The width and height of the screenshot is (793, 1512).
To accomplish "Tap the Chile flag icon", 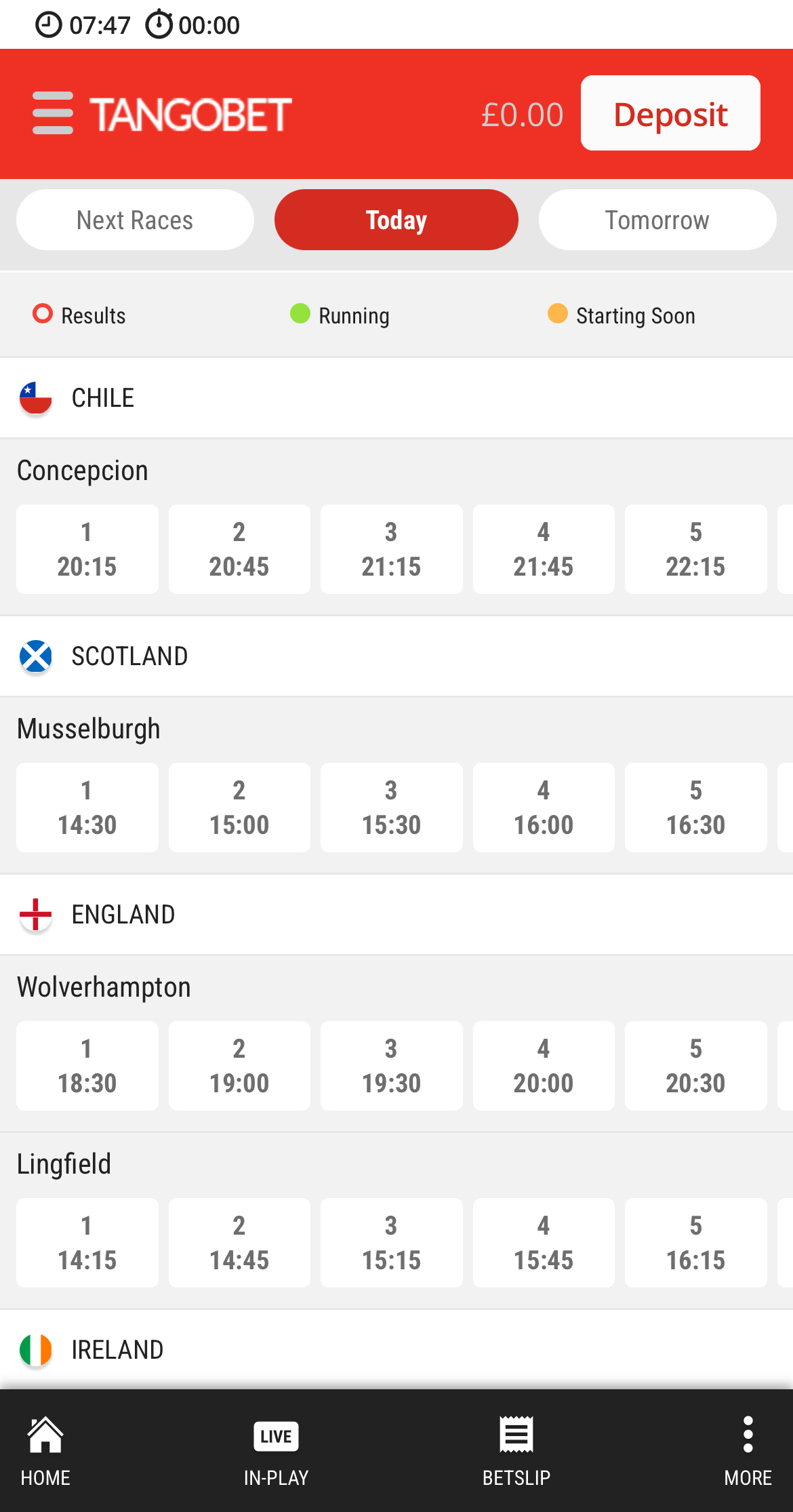I will pos(36,398).
